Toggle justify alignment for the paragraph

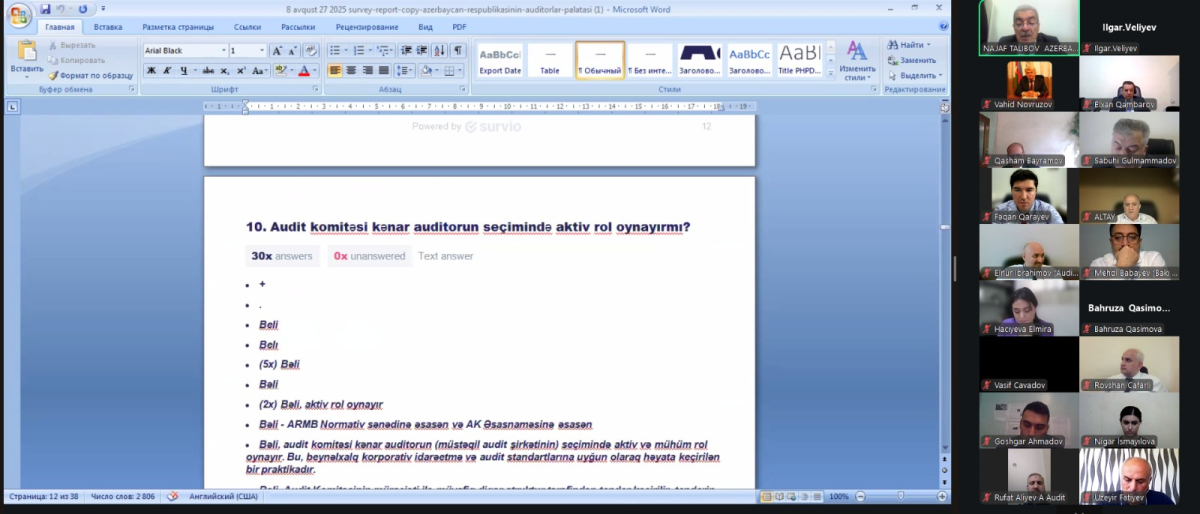click(x=383, y=71)
